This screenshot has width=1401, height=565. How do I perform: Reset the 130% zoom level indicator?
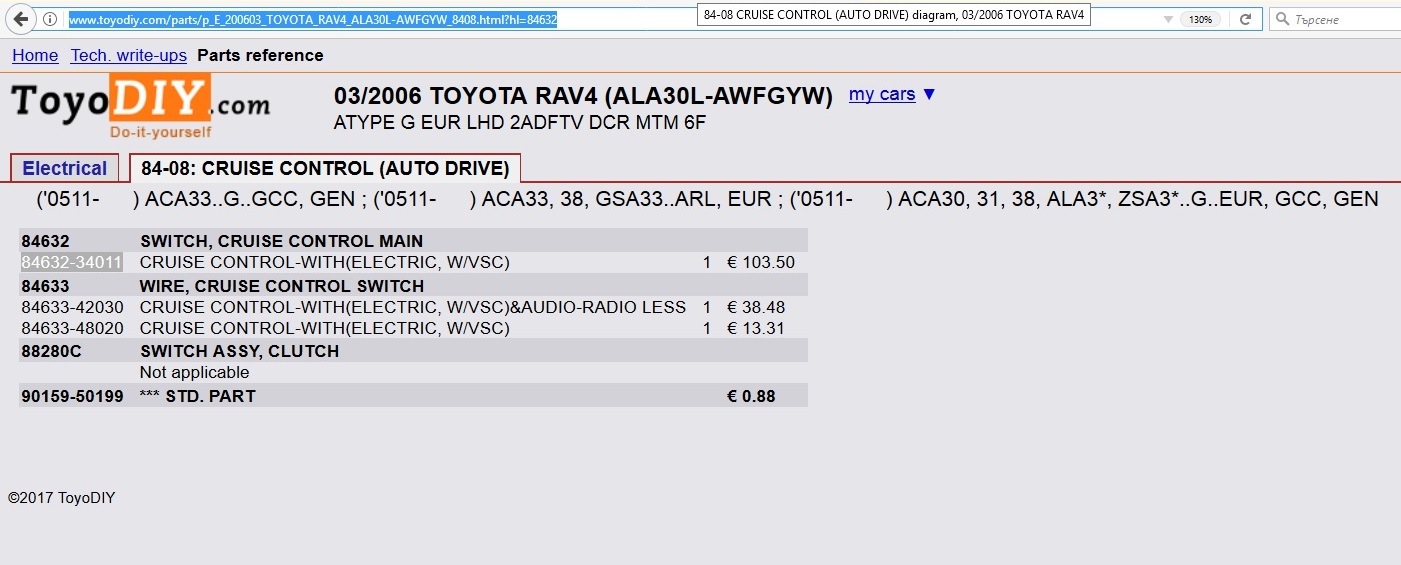[1200, 19]
